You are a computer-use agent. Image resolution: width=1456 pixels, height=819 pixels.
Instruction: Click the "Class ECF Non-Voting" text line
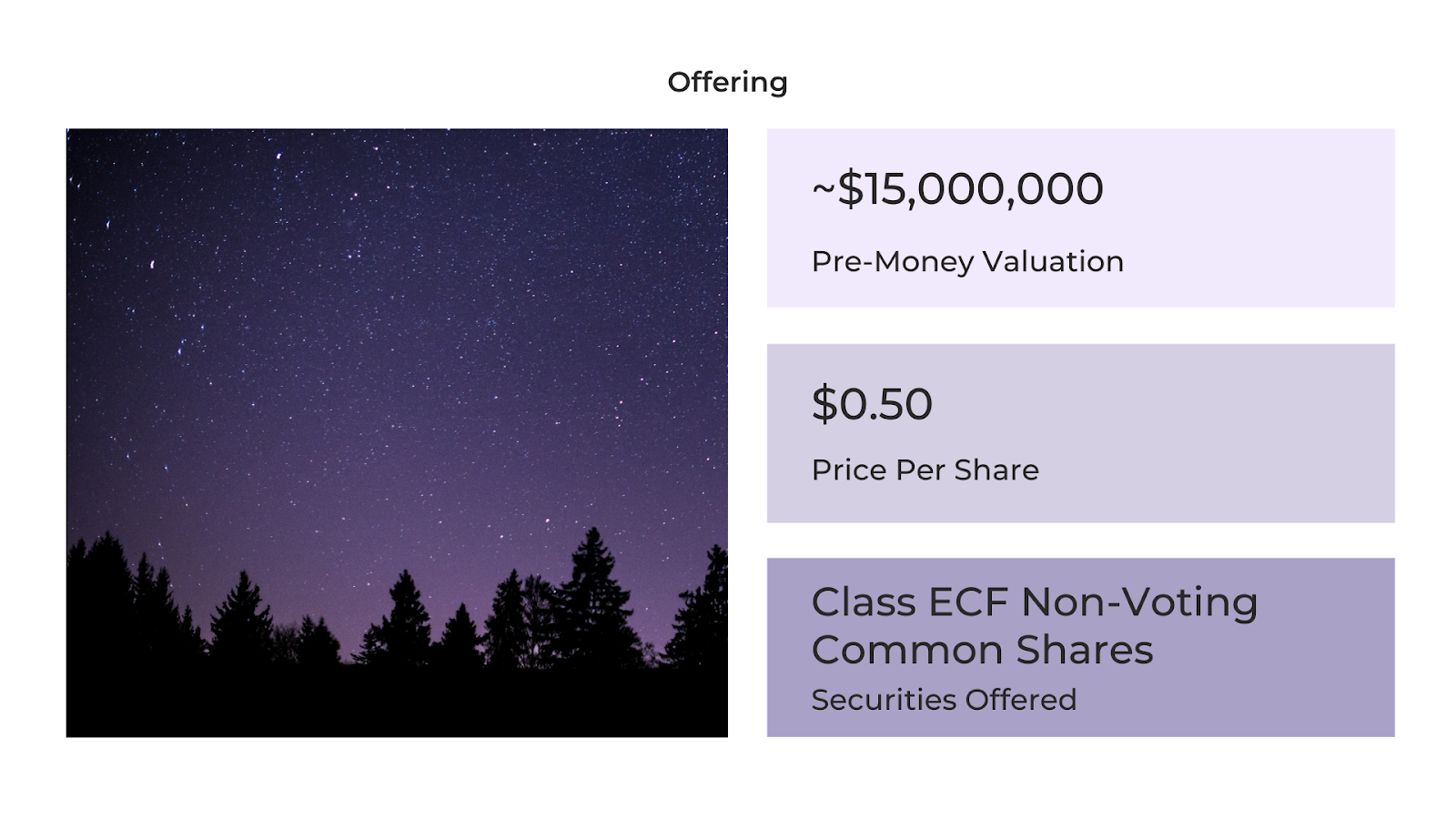1035,602
